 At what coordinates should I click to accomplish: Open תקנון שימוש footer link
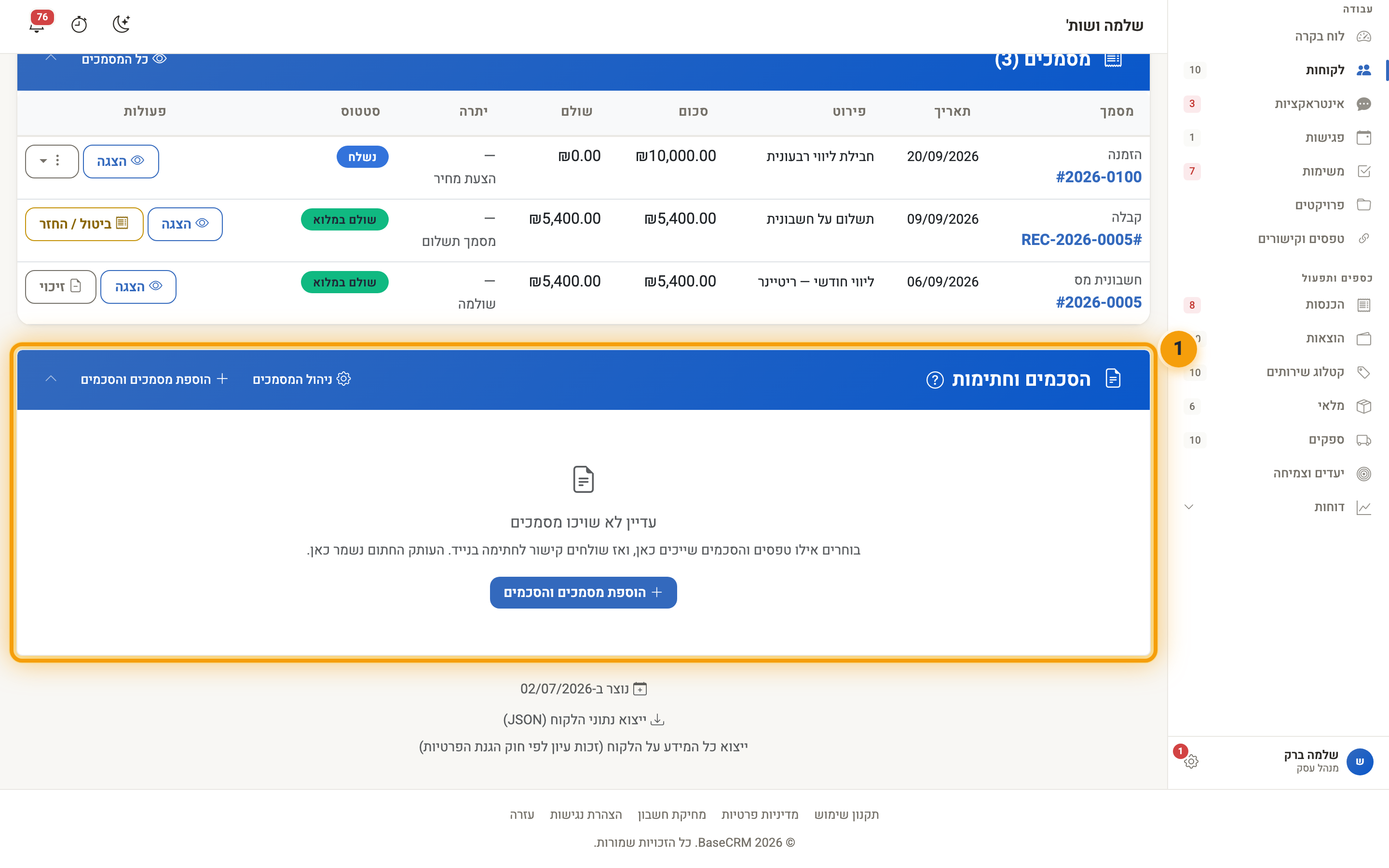coord(846,814)
